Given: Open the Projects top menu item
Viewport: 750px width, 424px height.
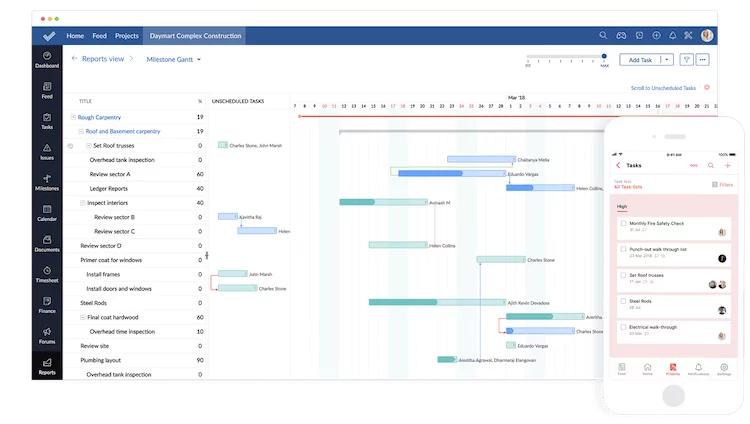Looking at the screenshot, I should pos(127,35).
